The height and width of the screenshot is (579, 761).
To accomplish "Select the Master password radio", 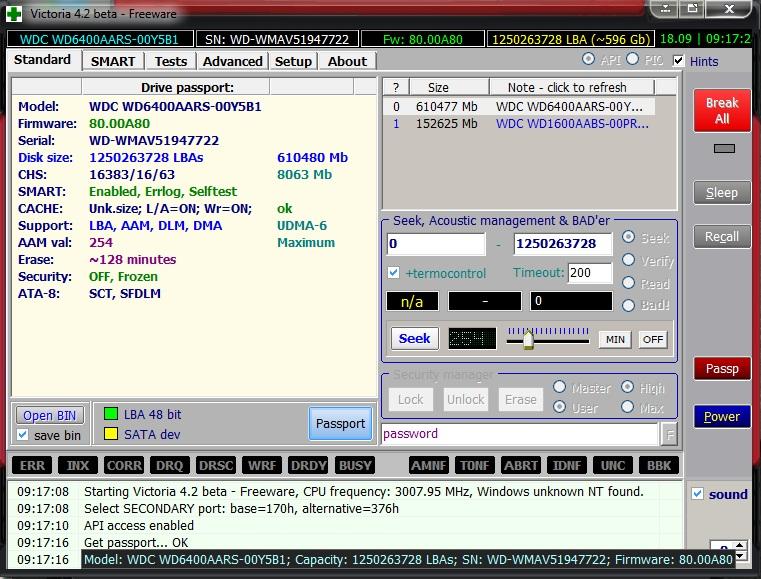I will tap(560, 387).
